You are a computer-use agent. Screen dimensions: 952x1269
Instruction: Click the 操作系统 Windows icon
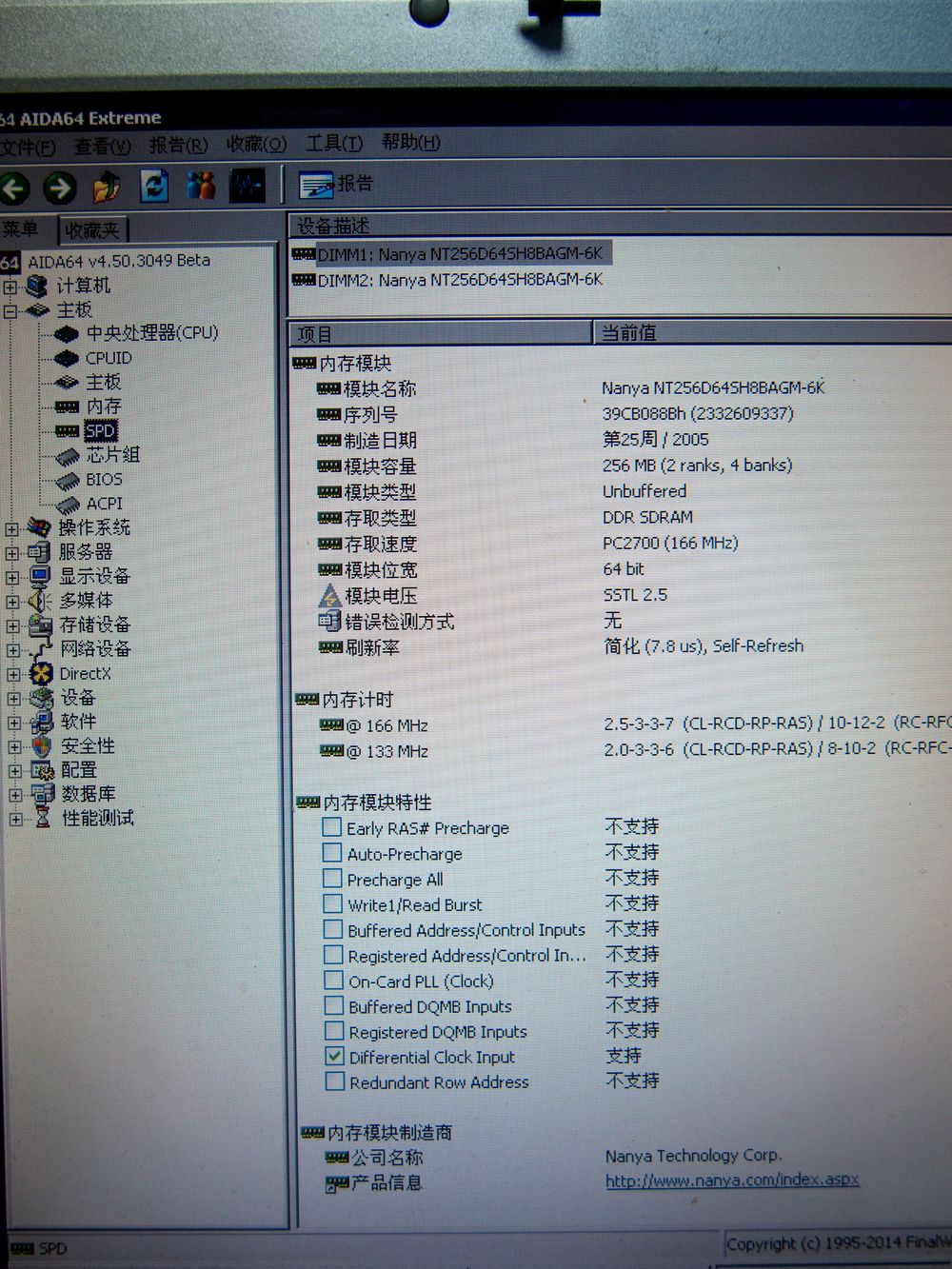coord(39,527)
